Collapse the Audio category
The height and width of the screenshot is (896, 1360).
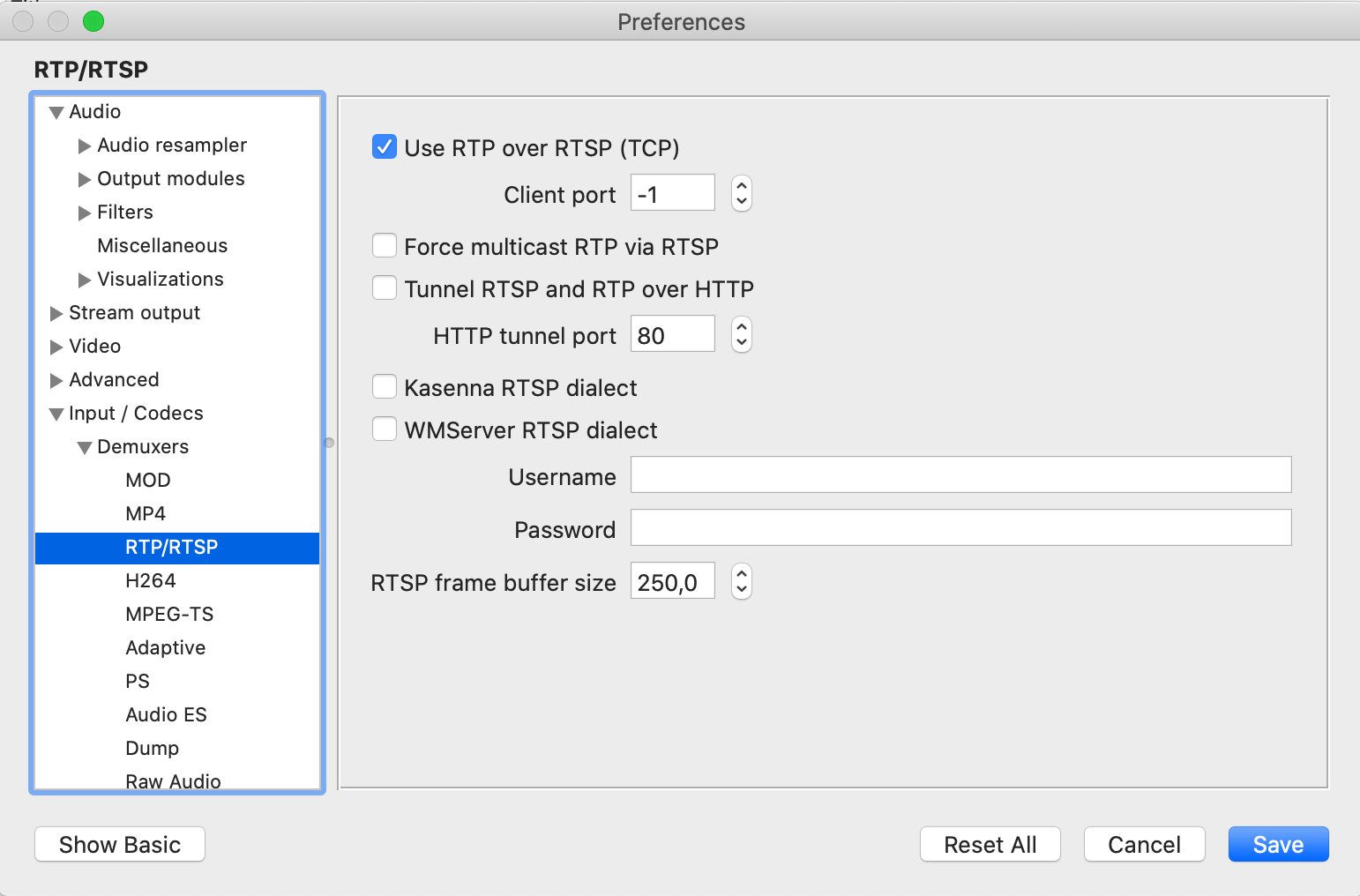[x=56, y=111]
